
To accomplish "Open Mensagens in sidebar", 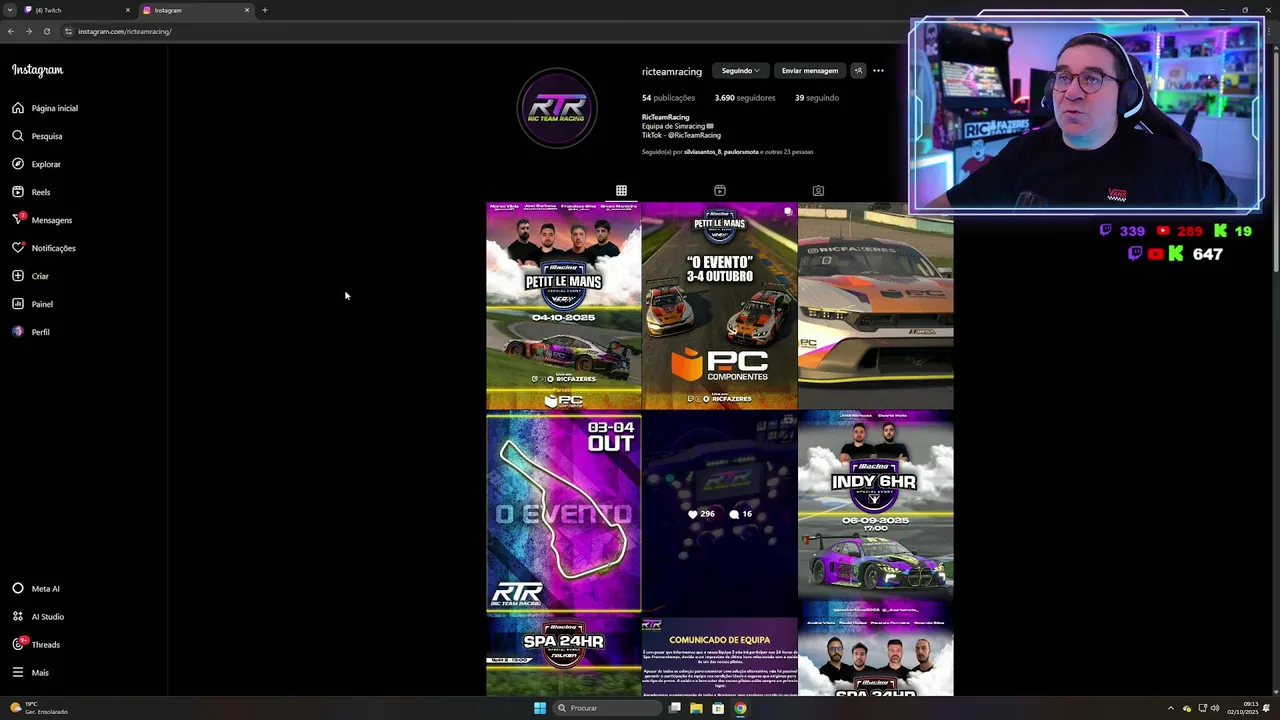I will click(42, 220).
